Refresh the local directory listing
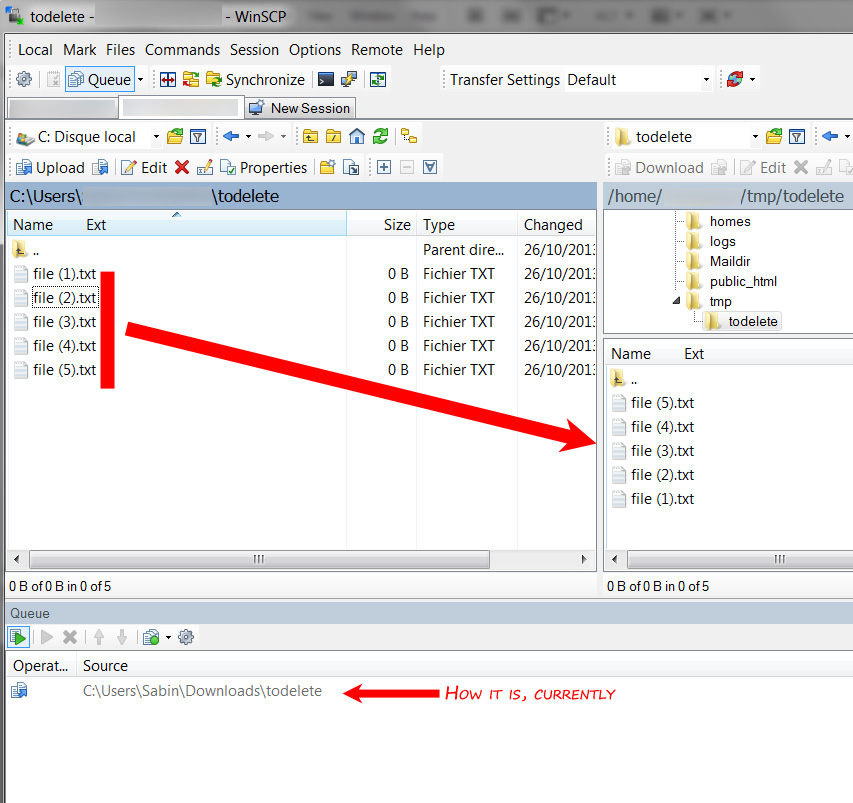The width and height of the screenshot is (853, 803). [x=380, y=137]
